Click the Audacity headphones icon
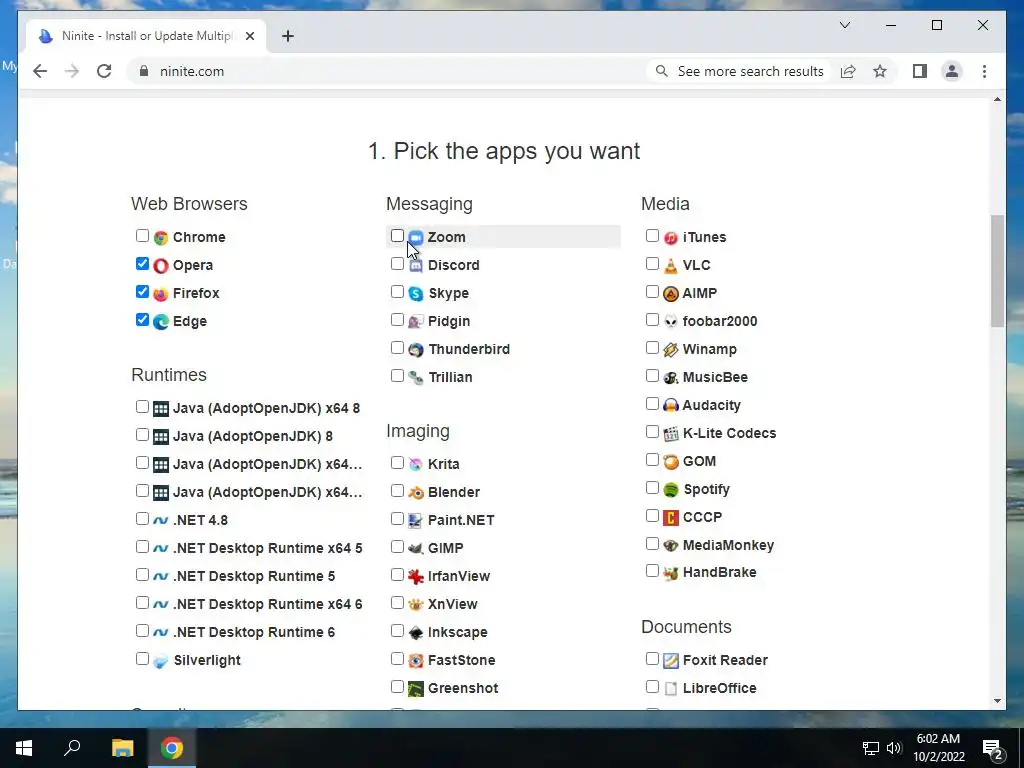 (671, 406)
